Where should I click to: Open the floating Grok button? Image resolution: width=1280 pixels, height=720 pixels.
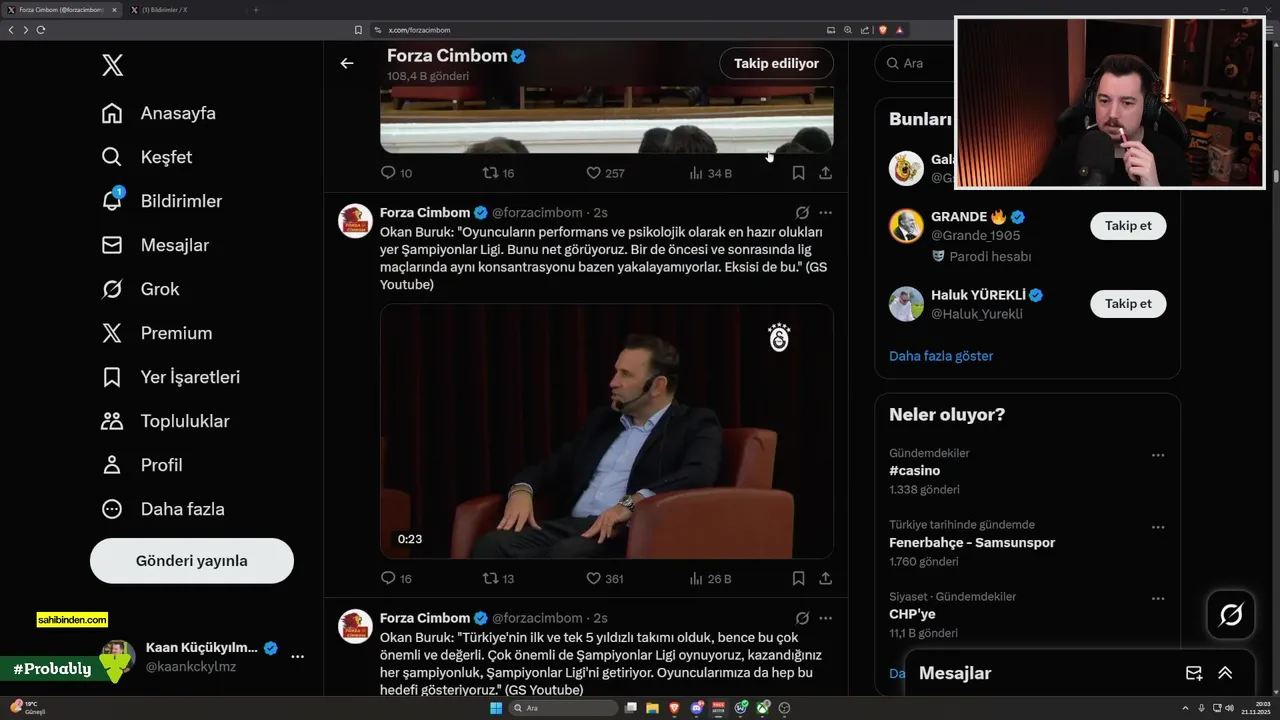(x=1231, y=615)
